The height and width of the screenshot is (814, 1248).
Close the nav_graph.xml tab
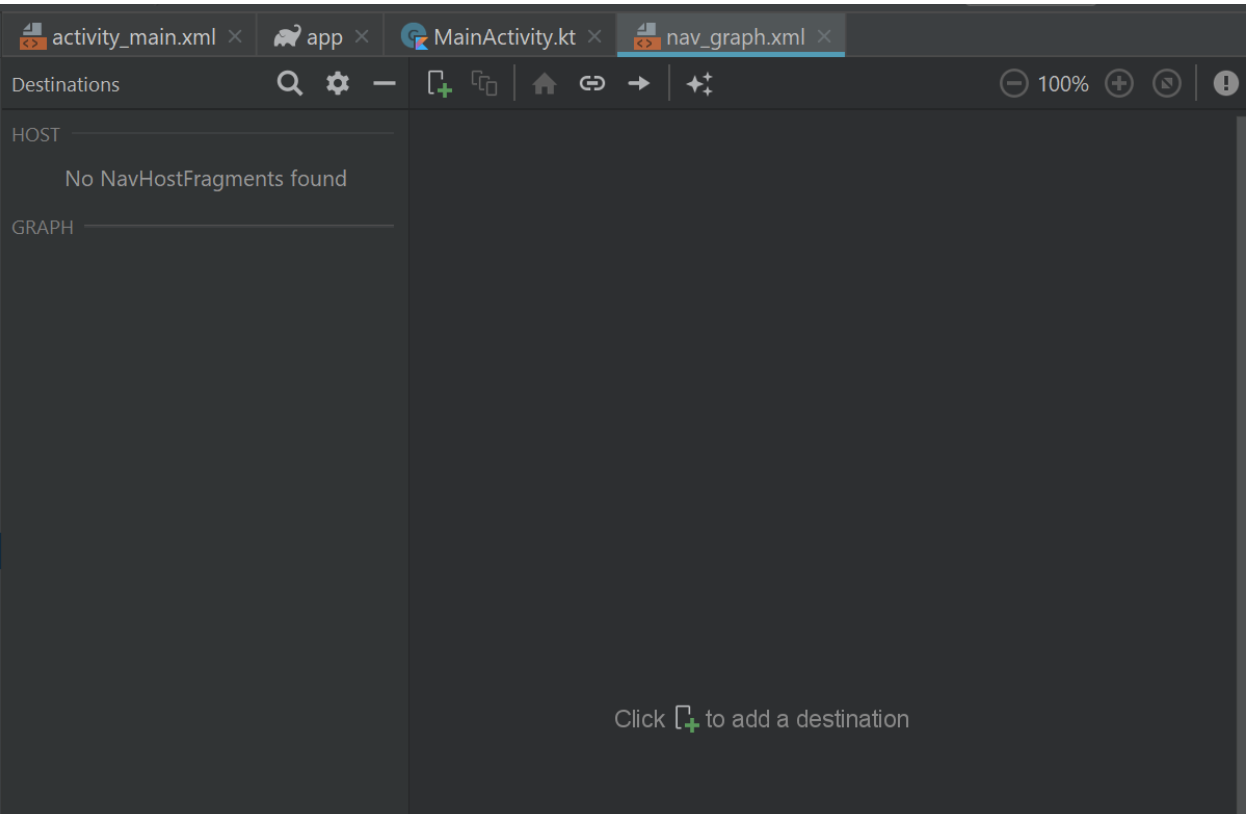pos(826,35)
